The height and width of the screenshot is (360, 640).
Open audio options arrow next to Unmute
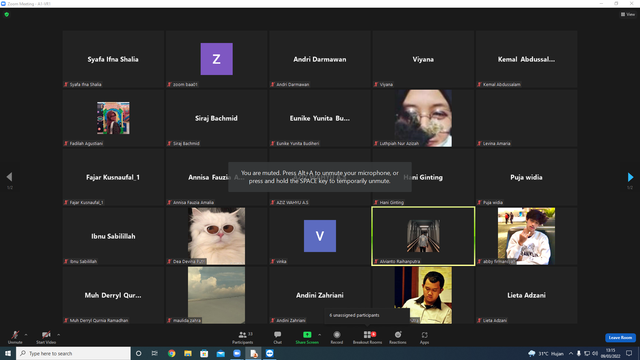click(26, 335)
